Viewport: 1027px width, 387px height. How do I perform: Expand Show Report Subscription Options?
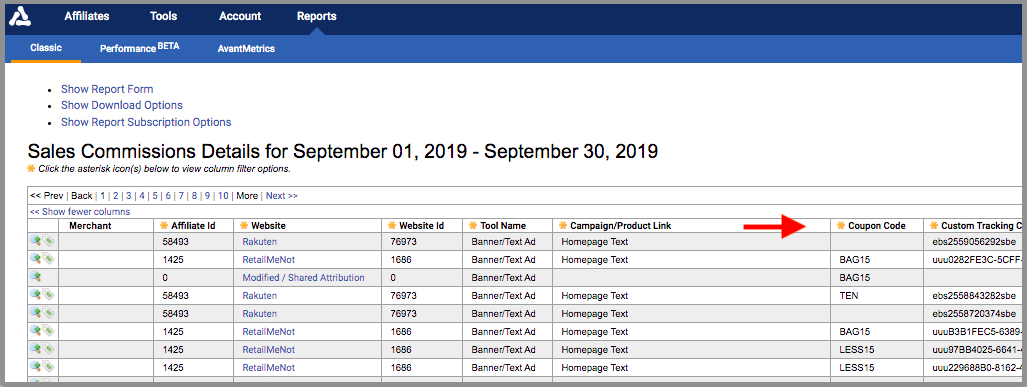point(146,122)
